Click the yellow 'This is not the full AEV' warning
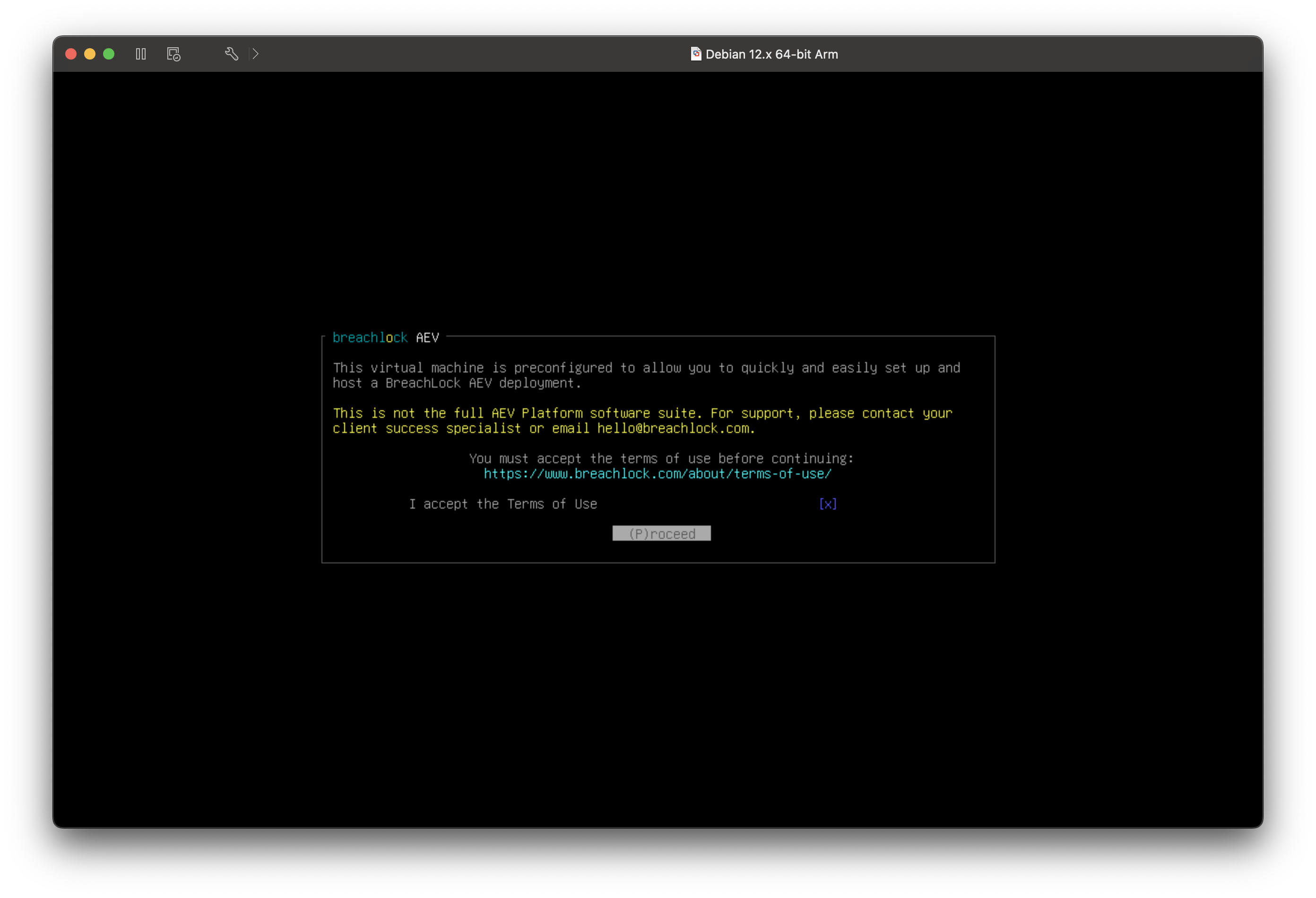1316x898 pixels. [642, 421]
